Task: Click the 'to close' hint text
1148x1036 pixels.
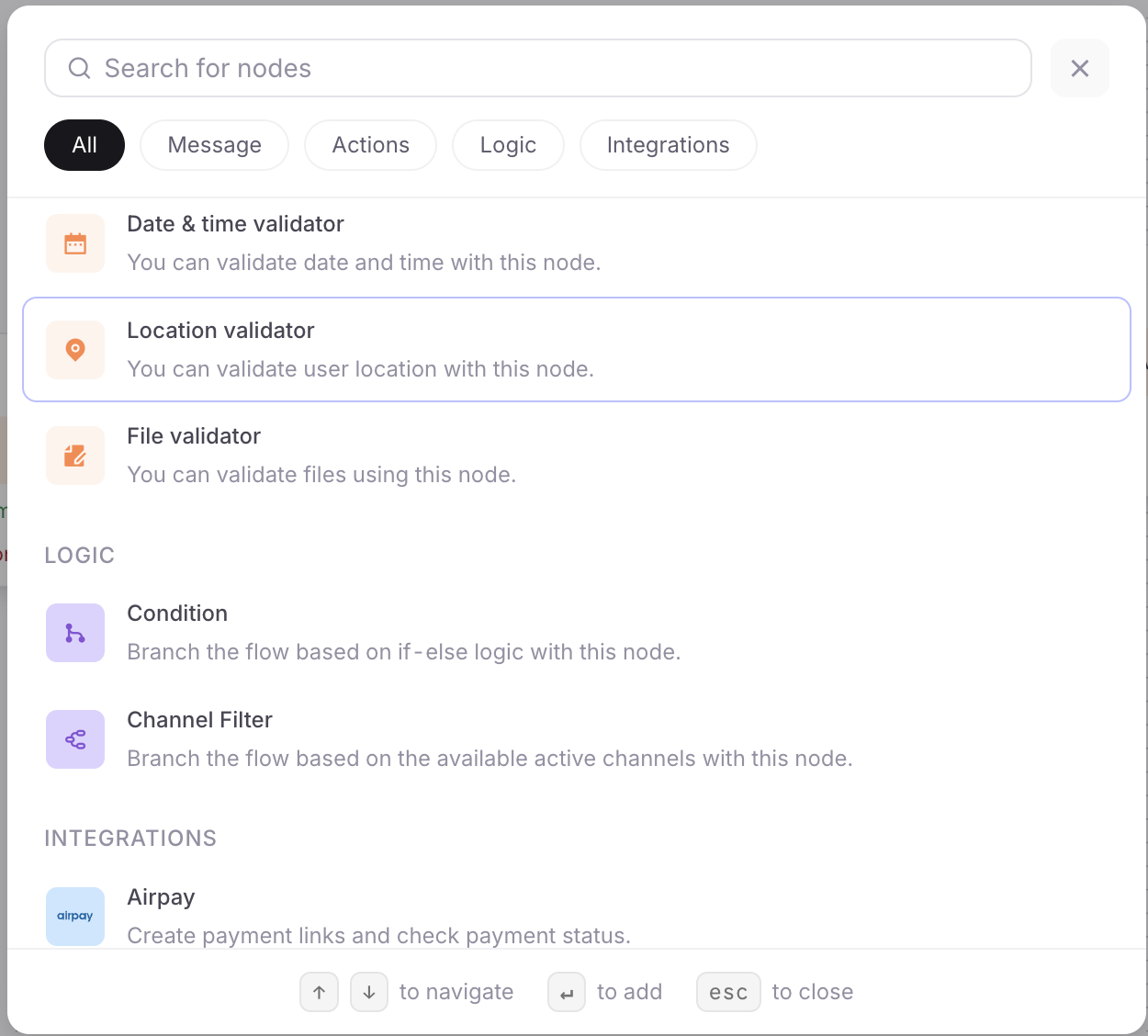Action: click(x=813, y=992)
